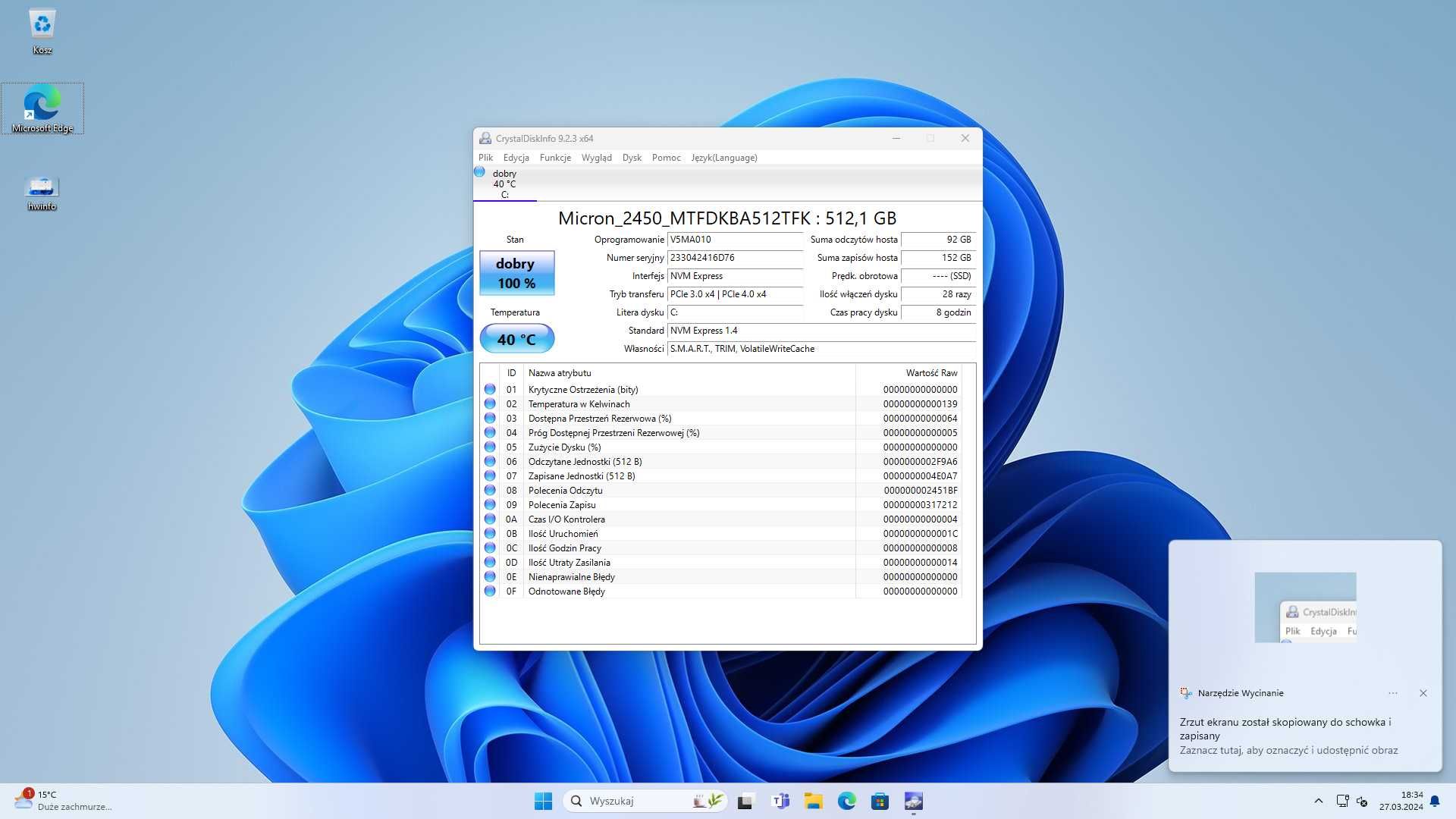
Task: Click status orb for Polecenia Zapisu row
Action: pos(490,504)
